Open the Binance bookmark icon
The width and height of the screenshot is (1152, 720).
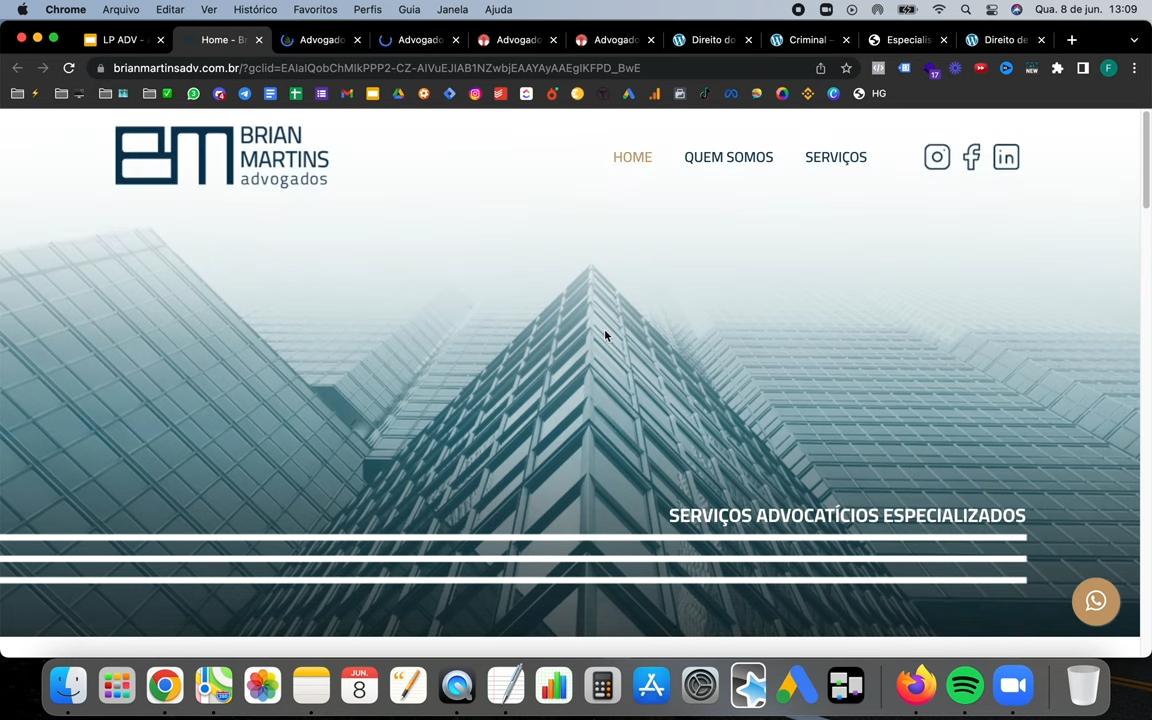(x=807, y=93)
